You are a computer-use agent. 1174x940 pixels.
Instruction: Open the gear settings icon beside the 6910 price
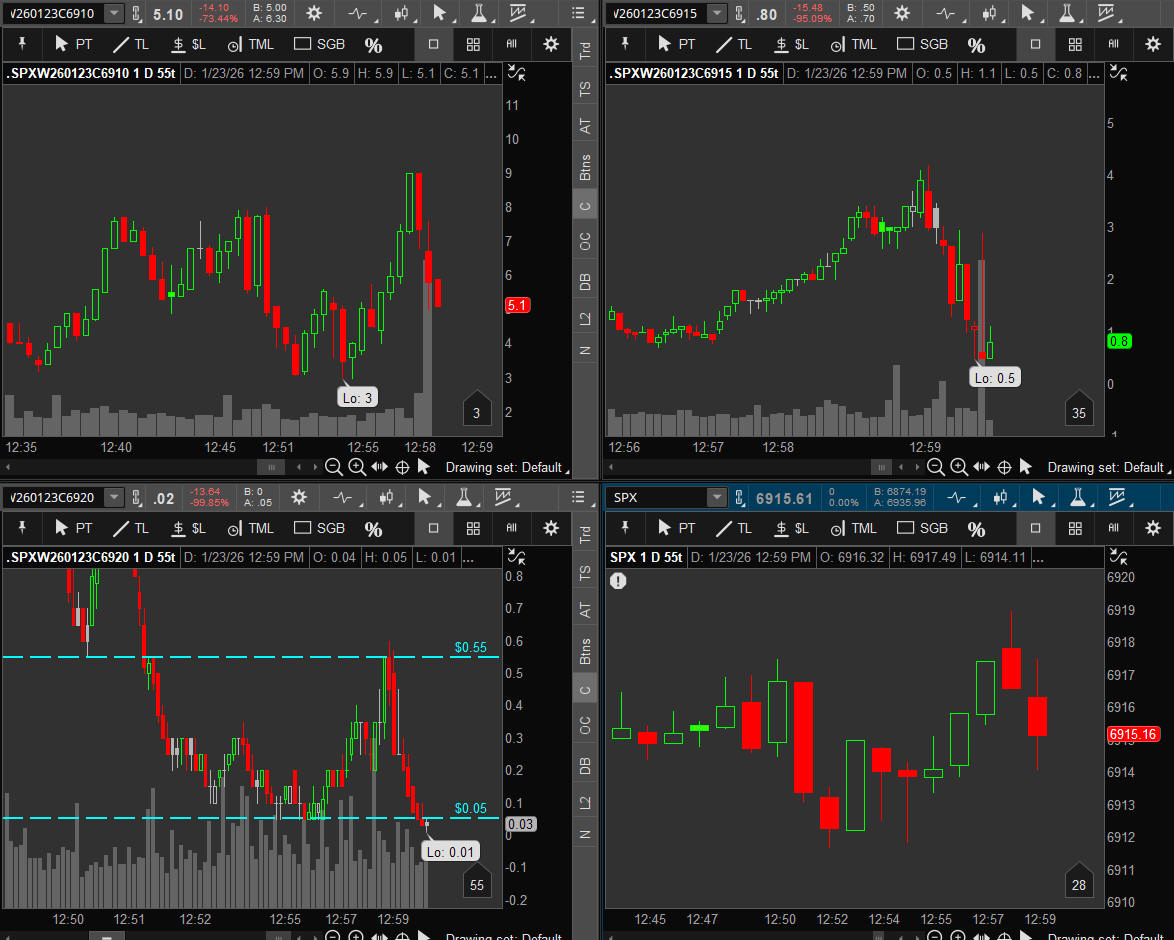click(x=314, y=14)
